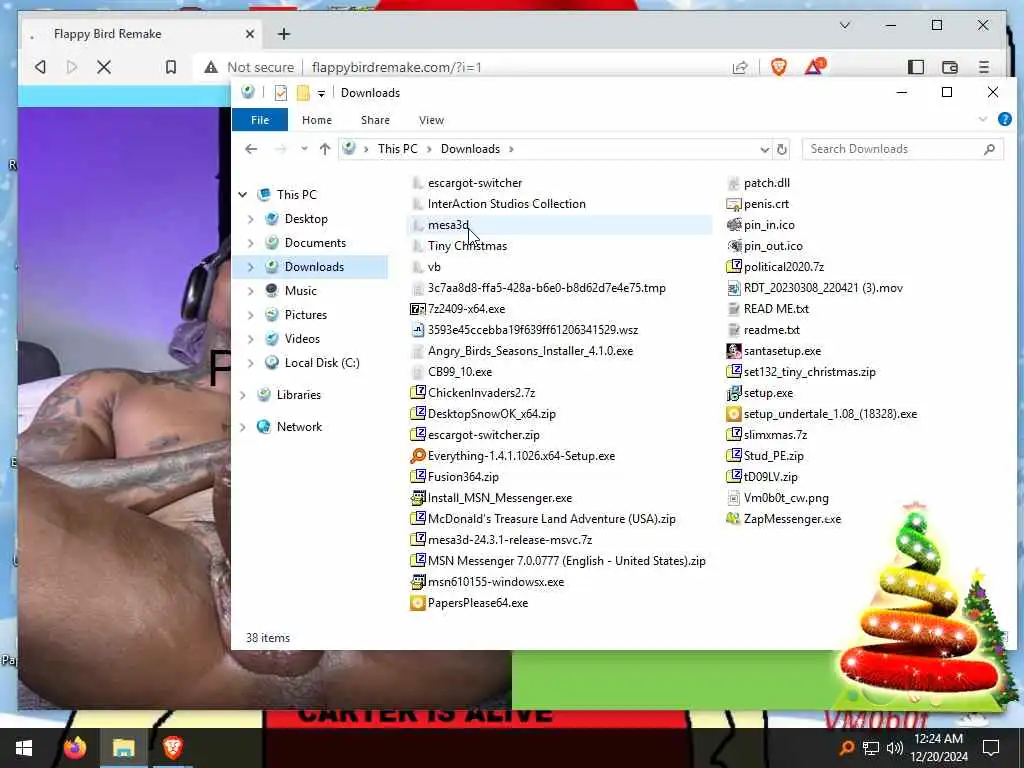The height and width of the screenshot is (768, 1024).
Task: Select the Flappy Bird Remake browser tab
Action: (140, 34)
